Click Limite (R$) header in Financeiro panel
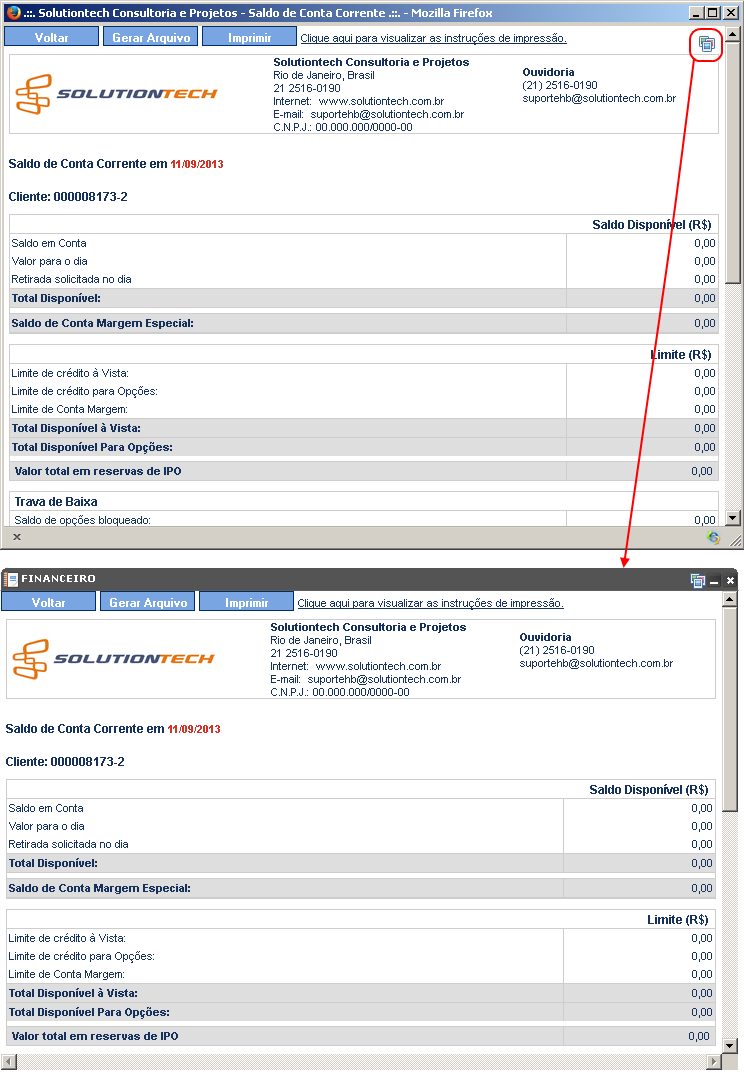 (x=678, y=920)
